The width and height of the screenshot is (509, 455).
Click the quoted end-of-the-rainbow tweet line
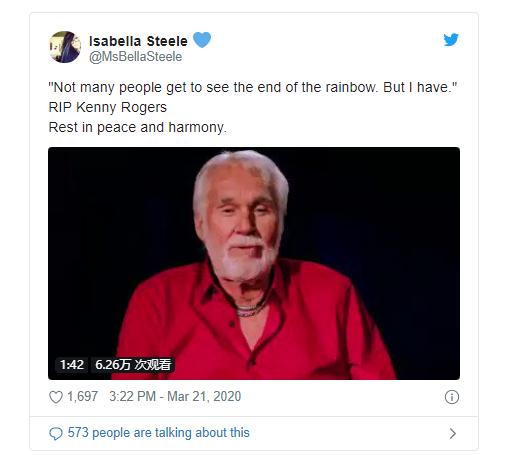253,88
